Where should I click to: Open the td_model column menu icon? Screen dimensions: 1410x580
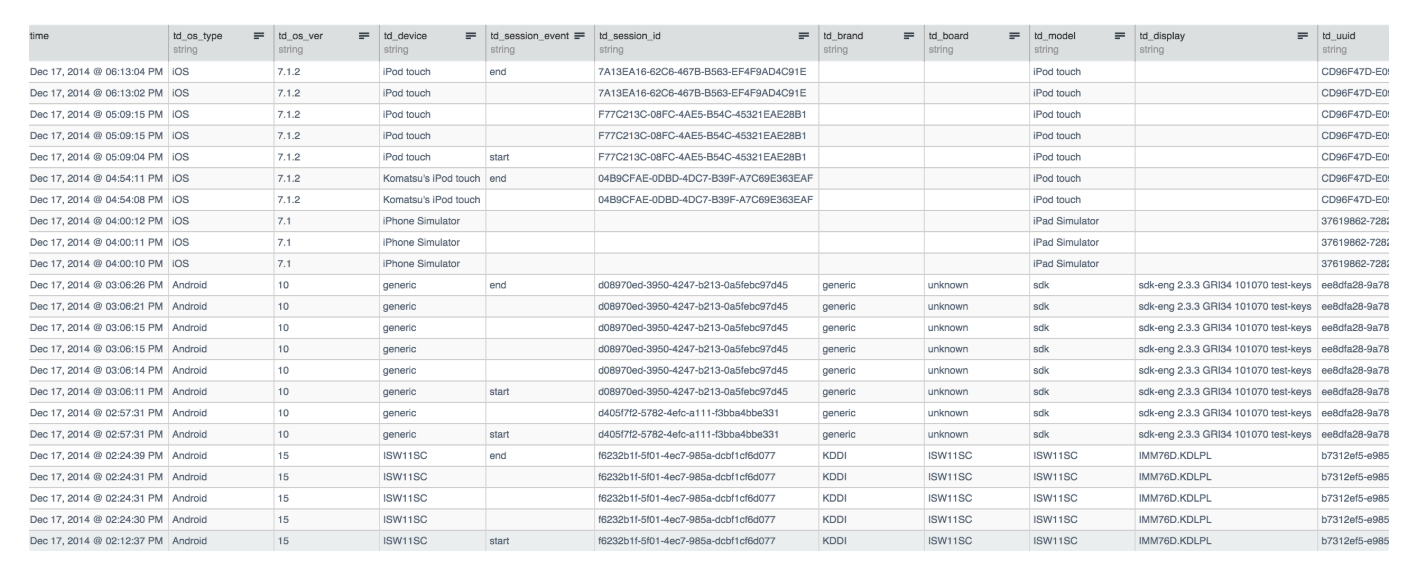(x=1119, y=37)
